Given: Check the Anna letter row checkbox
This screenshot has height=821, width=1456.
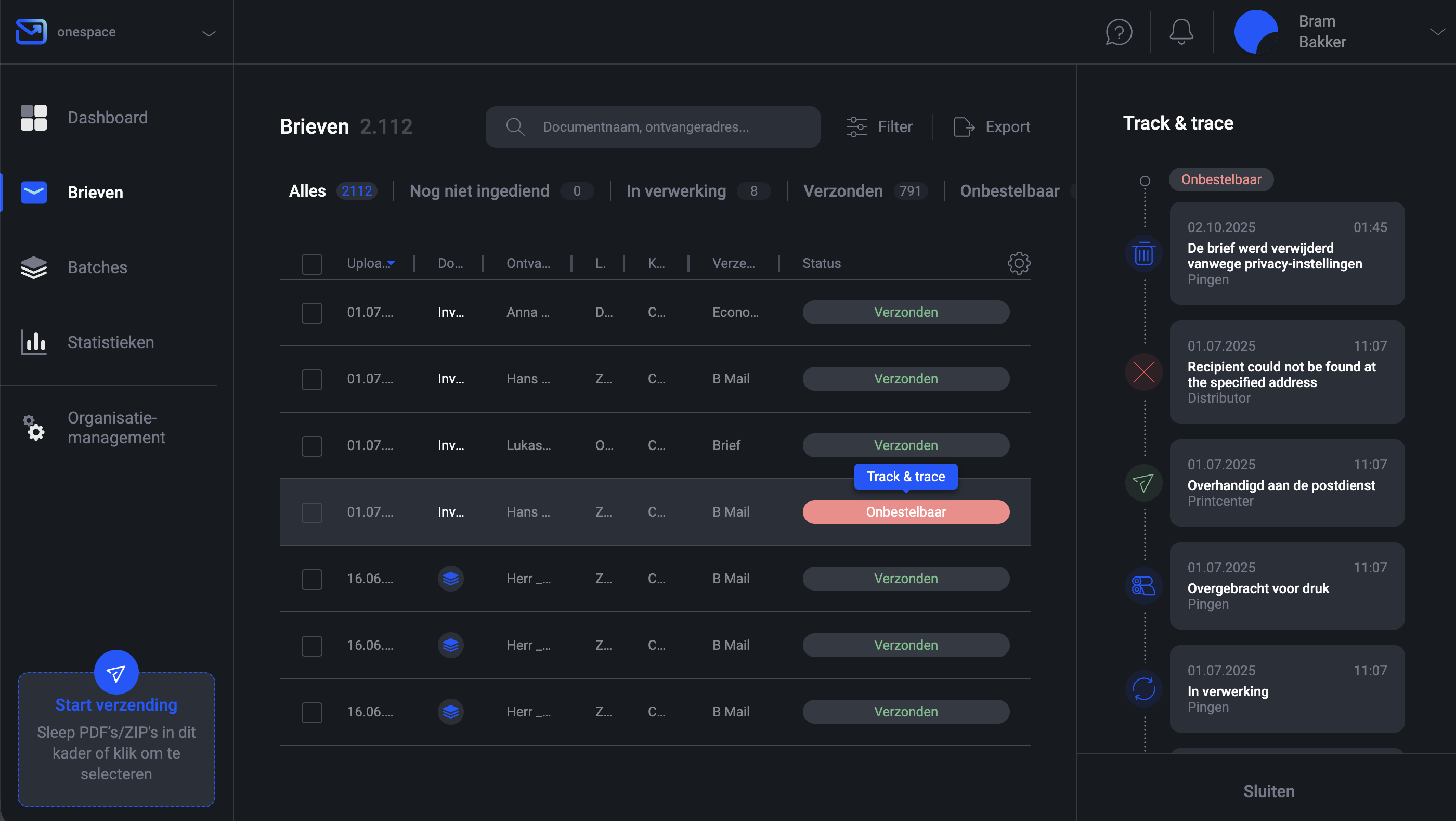Looking at the screenshot, I should coord(311,313).
